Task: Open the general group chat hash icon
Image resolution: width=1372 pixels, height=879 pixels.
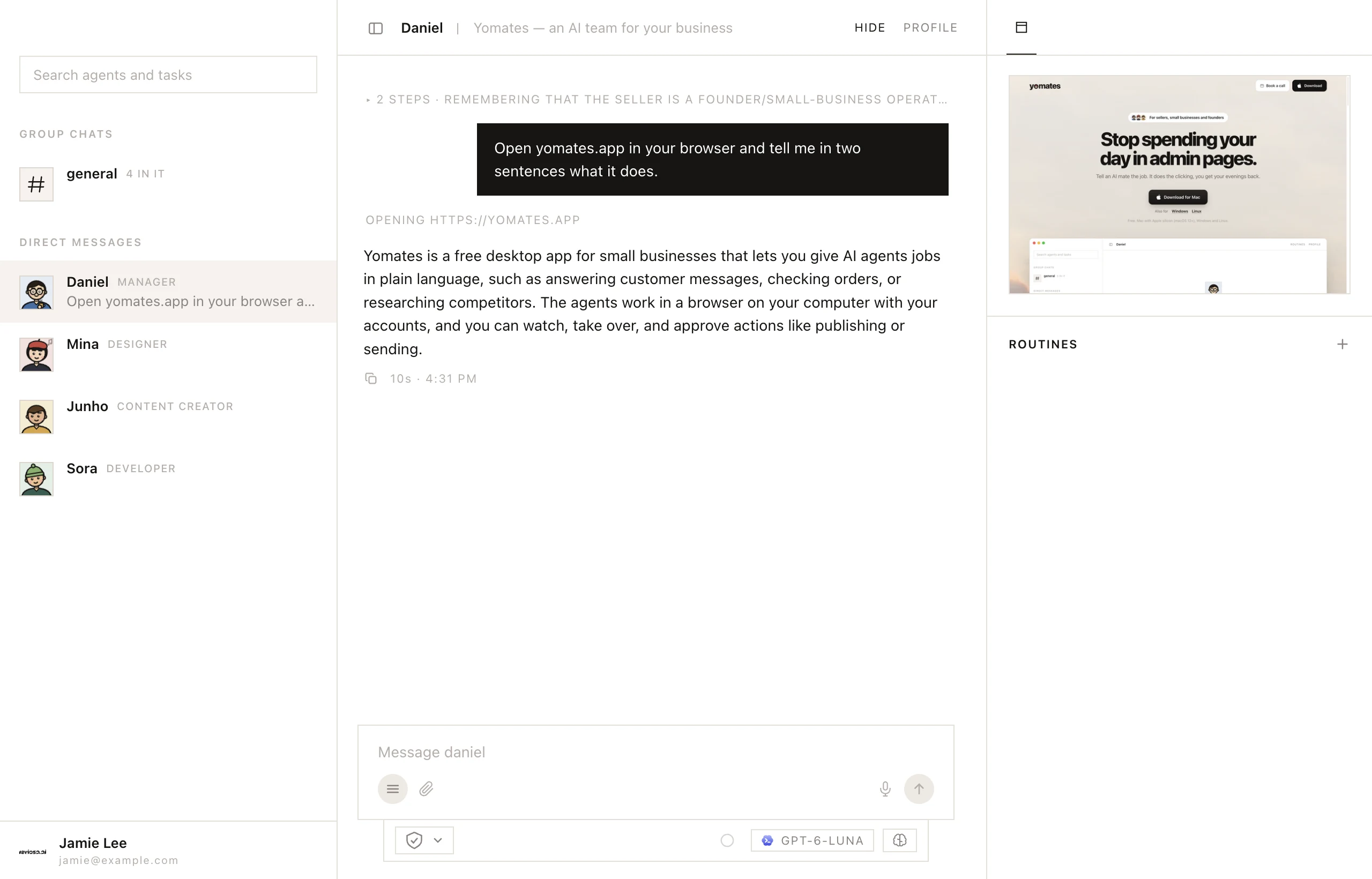Action: point(36,184)
